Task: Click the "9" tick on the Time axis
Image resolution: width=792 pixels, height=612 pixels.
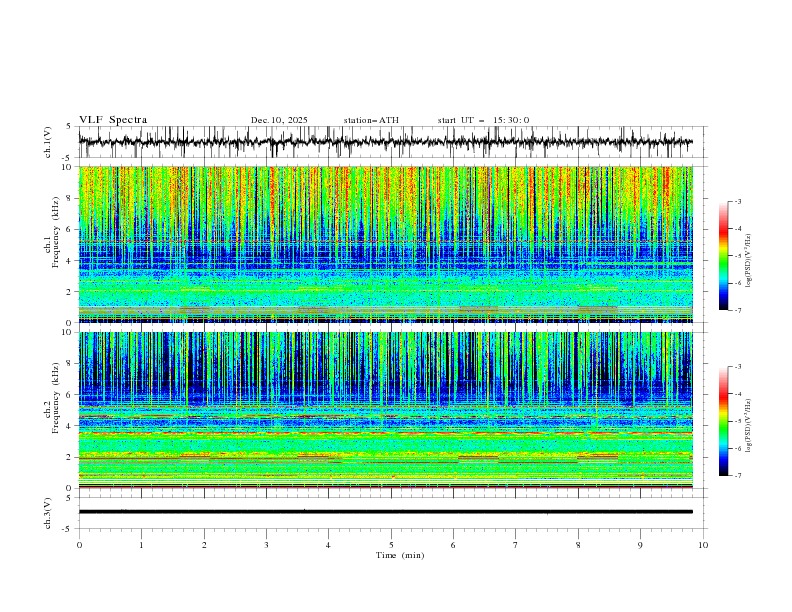Action: tap(640, 545)
